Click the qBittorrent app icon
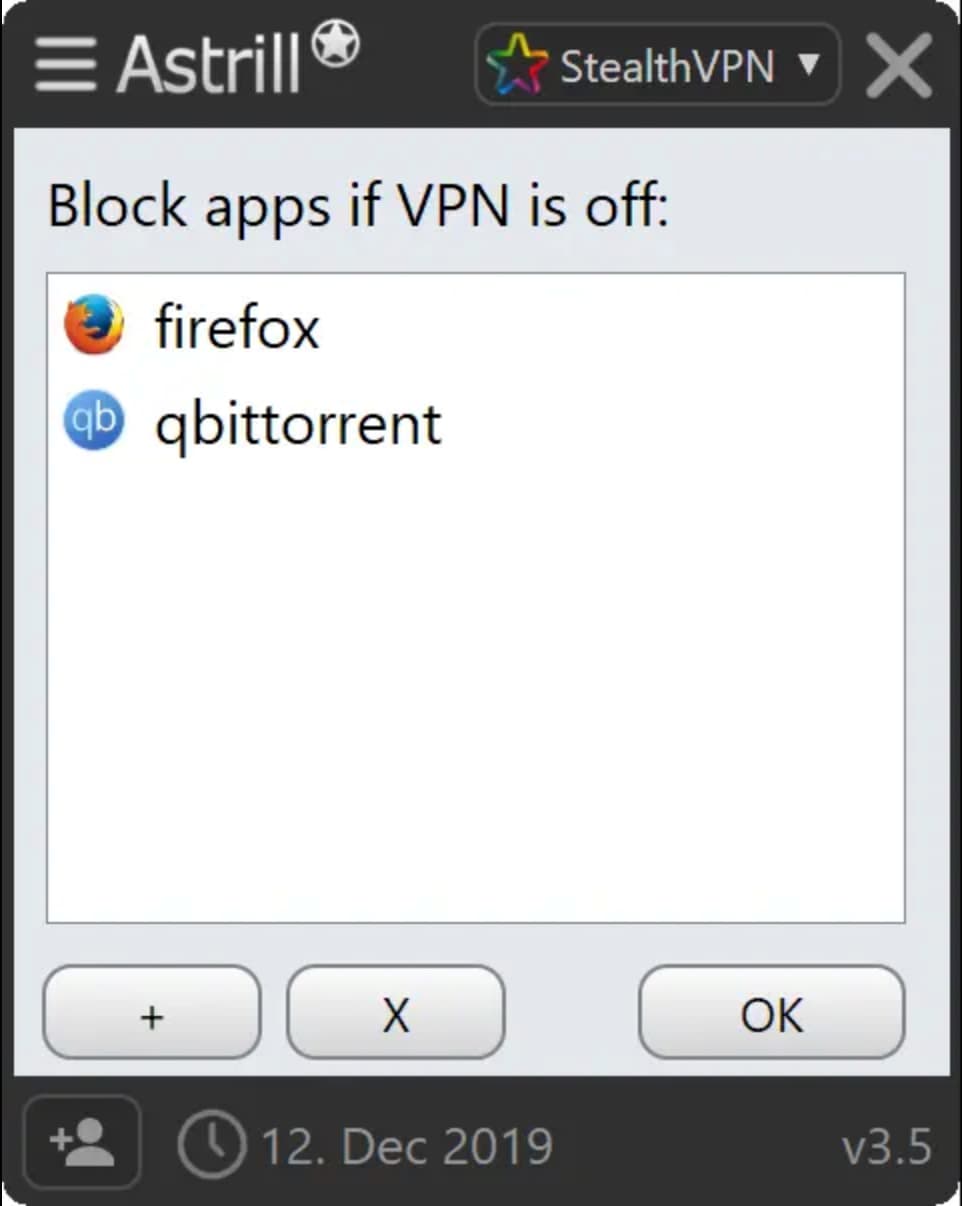The width and height of the screenshot is (962, 1206). coord(94,422)
